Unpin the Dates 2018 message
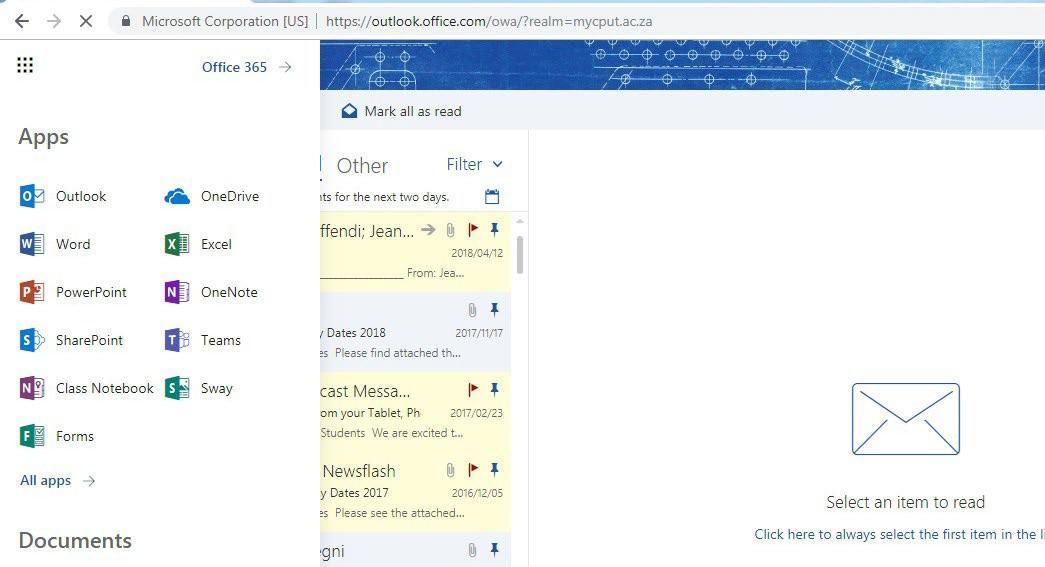Screen dimensions: 1045x567 coord(495,310)
